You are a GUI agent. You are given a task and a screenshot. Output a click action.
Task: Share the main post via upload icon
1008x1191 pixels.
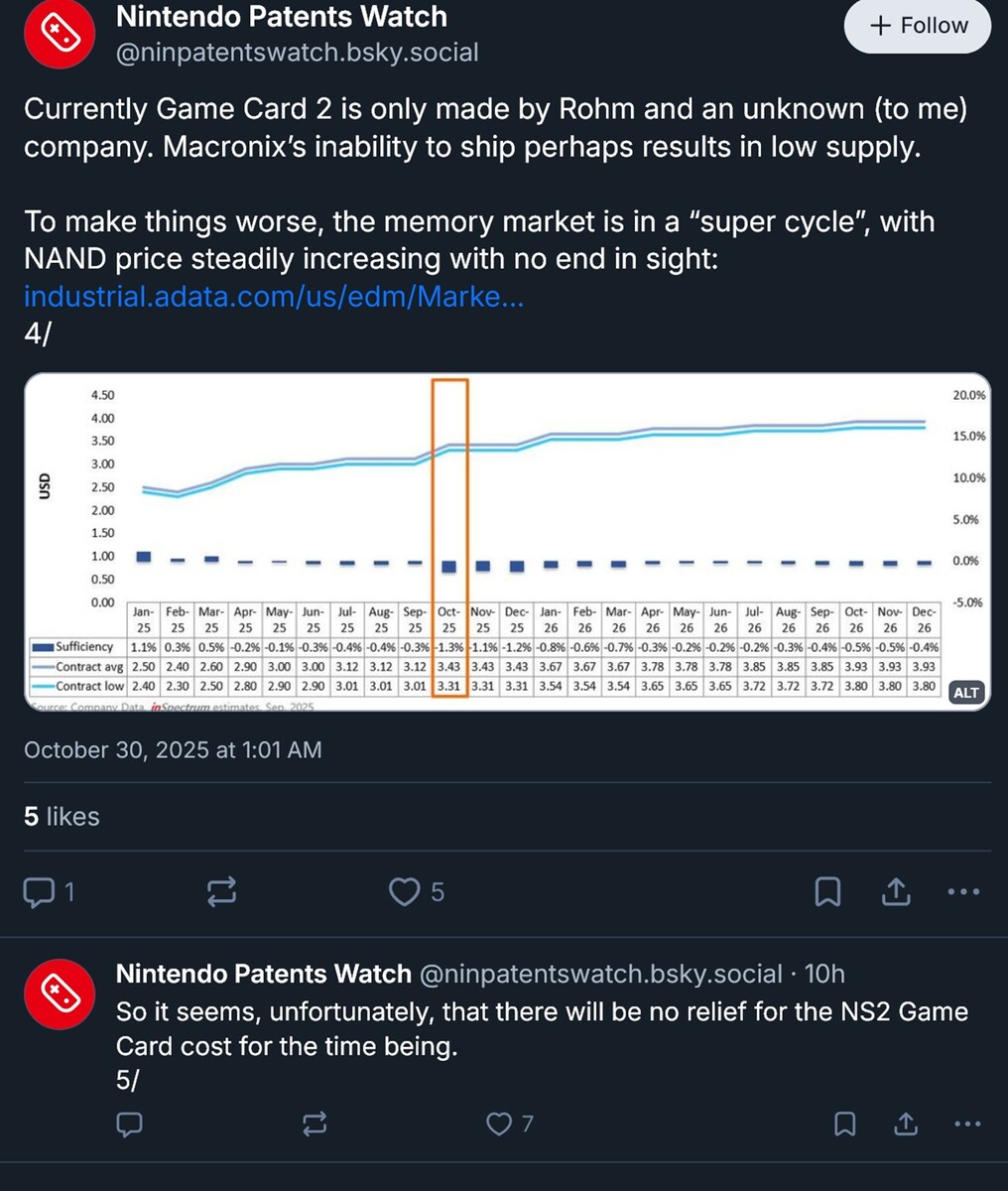896,892
